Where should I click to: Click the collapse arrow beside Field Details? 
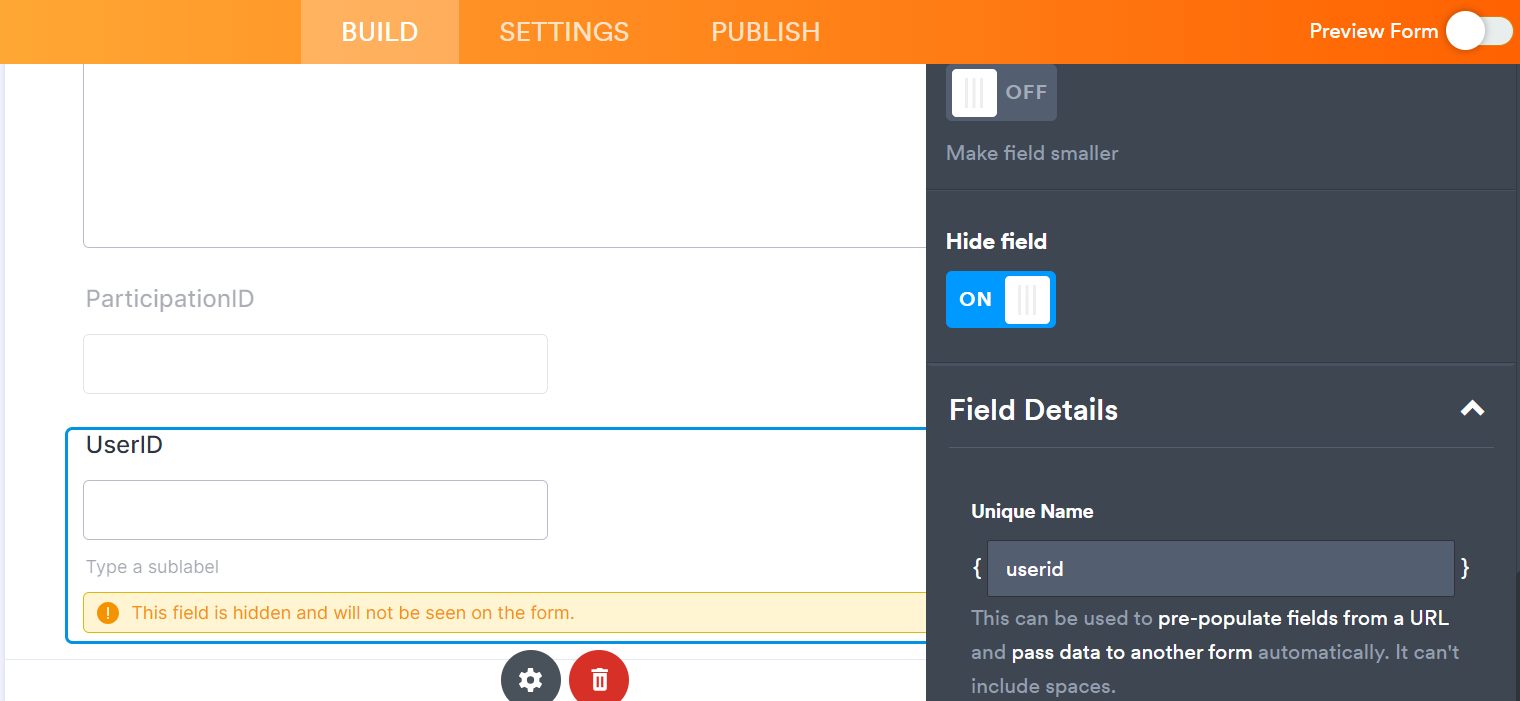click(1472, 409)
